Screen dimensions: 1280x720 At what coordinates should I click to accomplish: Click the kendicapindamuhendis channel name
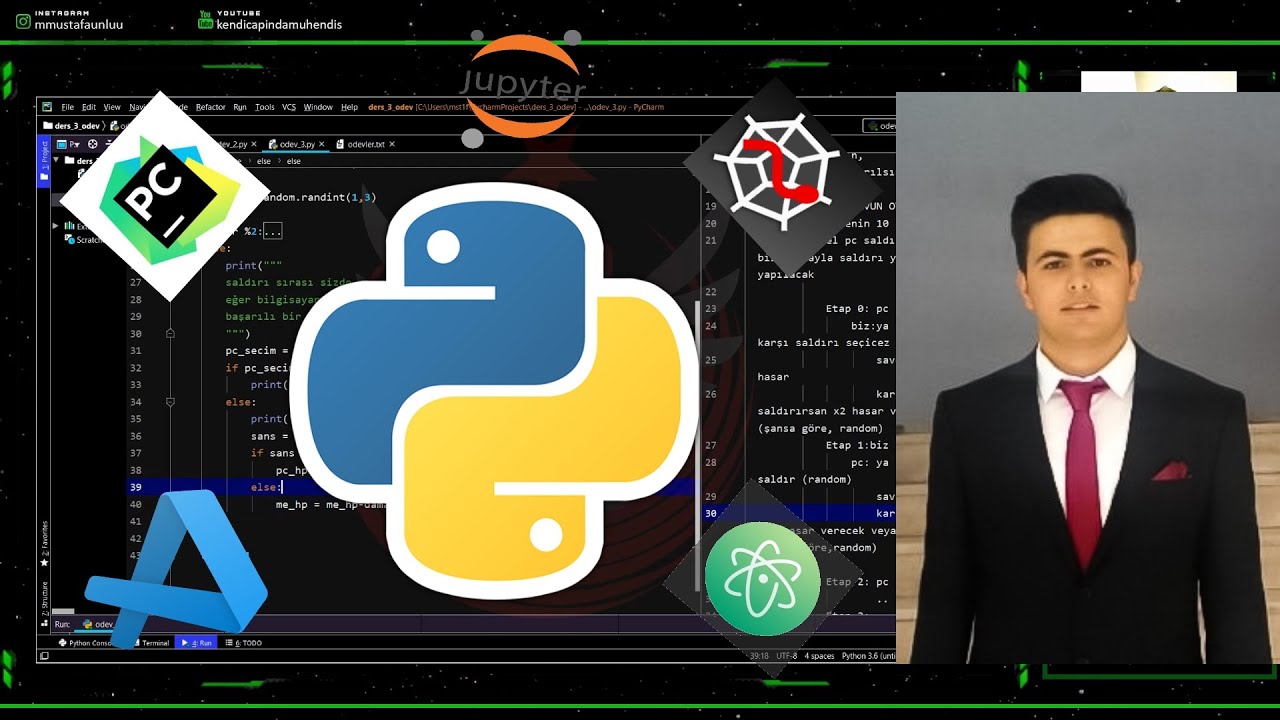click(x=279, y=25)
